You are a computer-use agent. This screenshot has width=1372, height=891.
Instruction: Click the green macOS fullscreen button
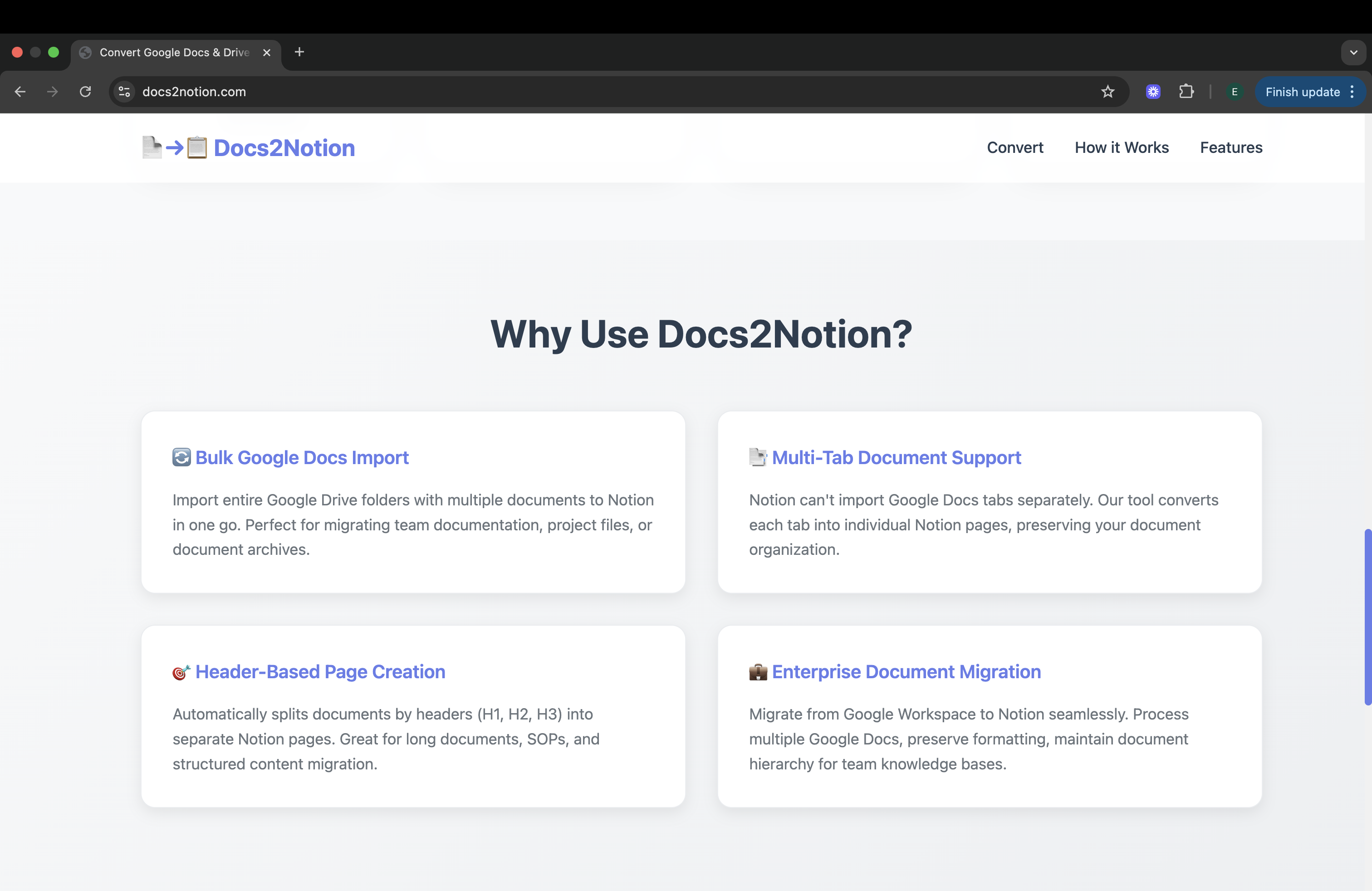coord(54,53)
